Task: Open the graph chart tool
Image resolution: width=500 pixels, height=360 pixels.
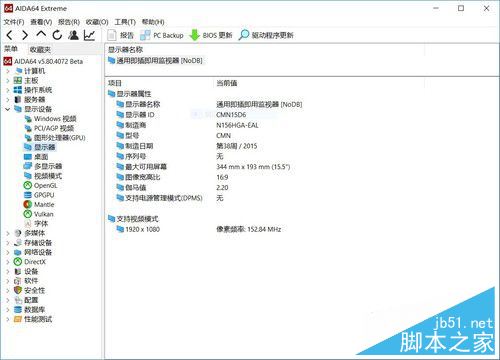Action: [x=89, y=35]
